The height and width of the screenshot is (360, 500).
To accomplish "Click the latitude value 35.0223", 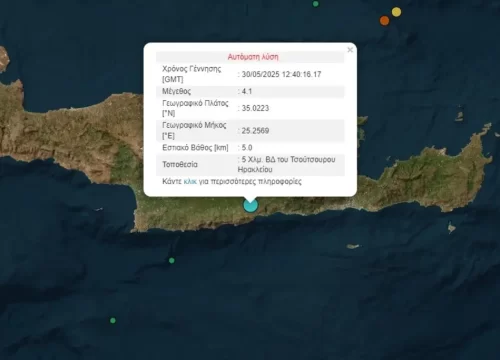I will (255, 108).
